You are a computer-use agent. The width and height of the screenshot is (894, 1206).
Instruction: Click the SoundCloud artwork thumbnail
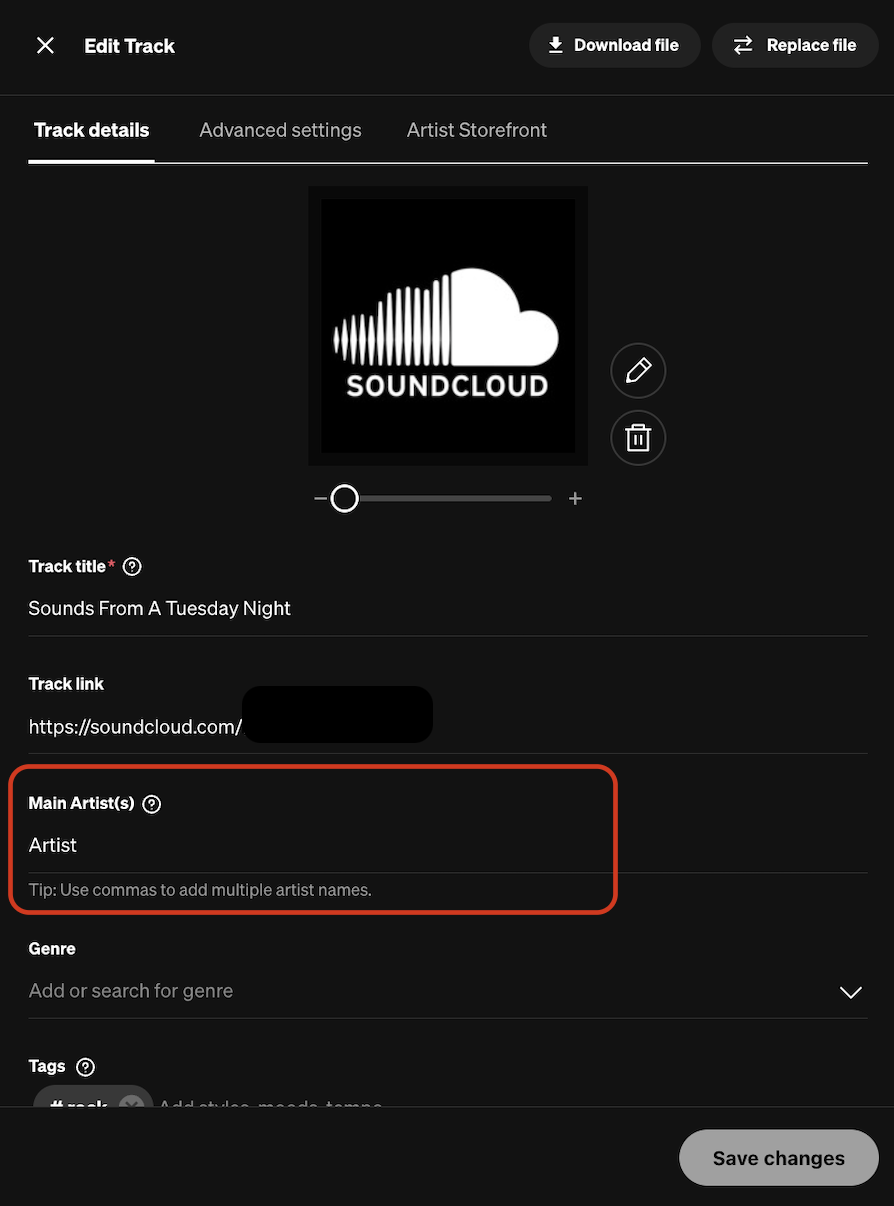(x=448, y=326)
